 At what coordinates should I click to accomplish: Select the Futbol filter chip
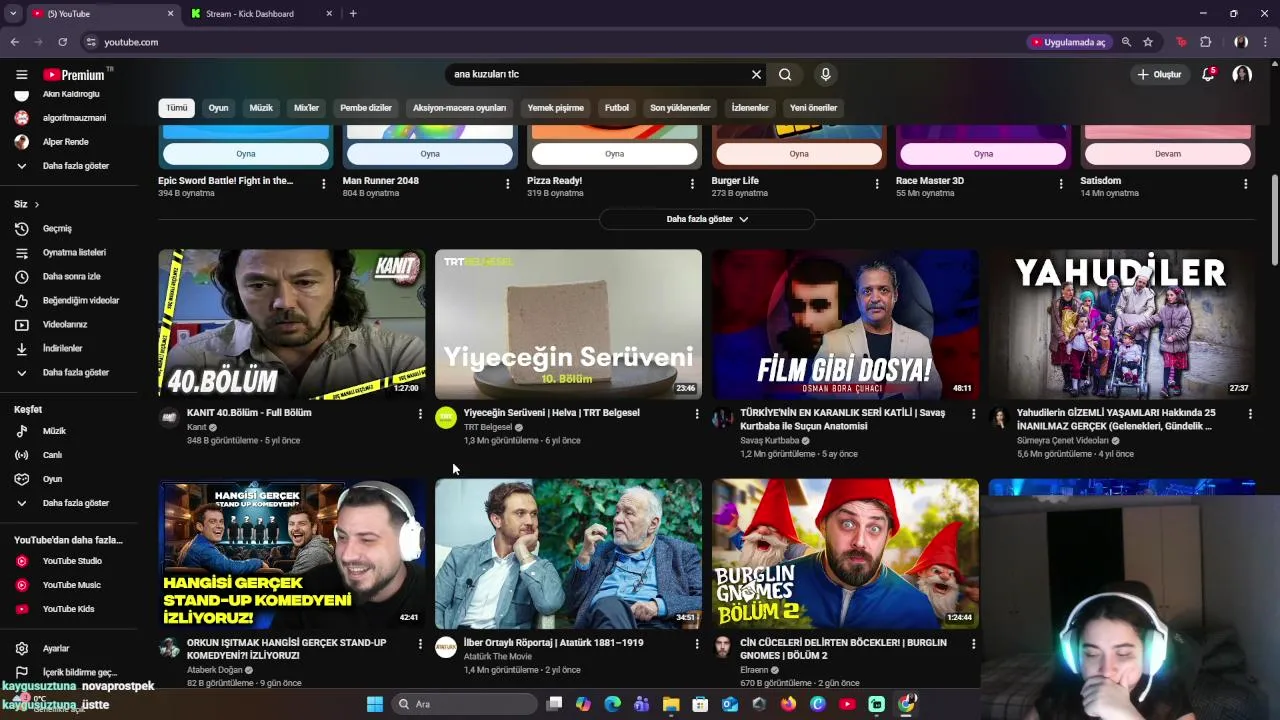coord(617,108)
